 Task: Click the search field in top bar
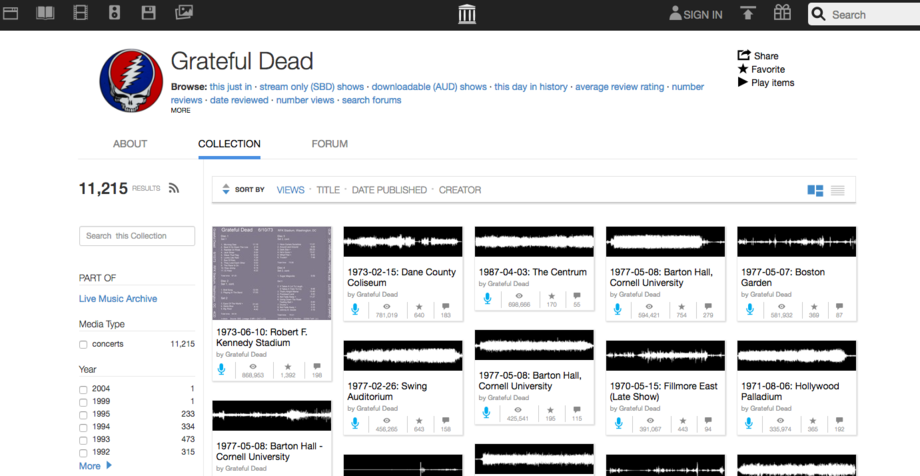point(864,15)
